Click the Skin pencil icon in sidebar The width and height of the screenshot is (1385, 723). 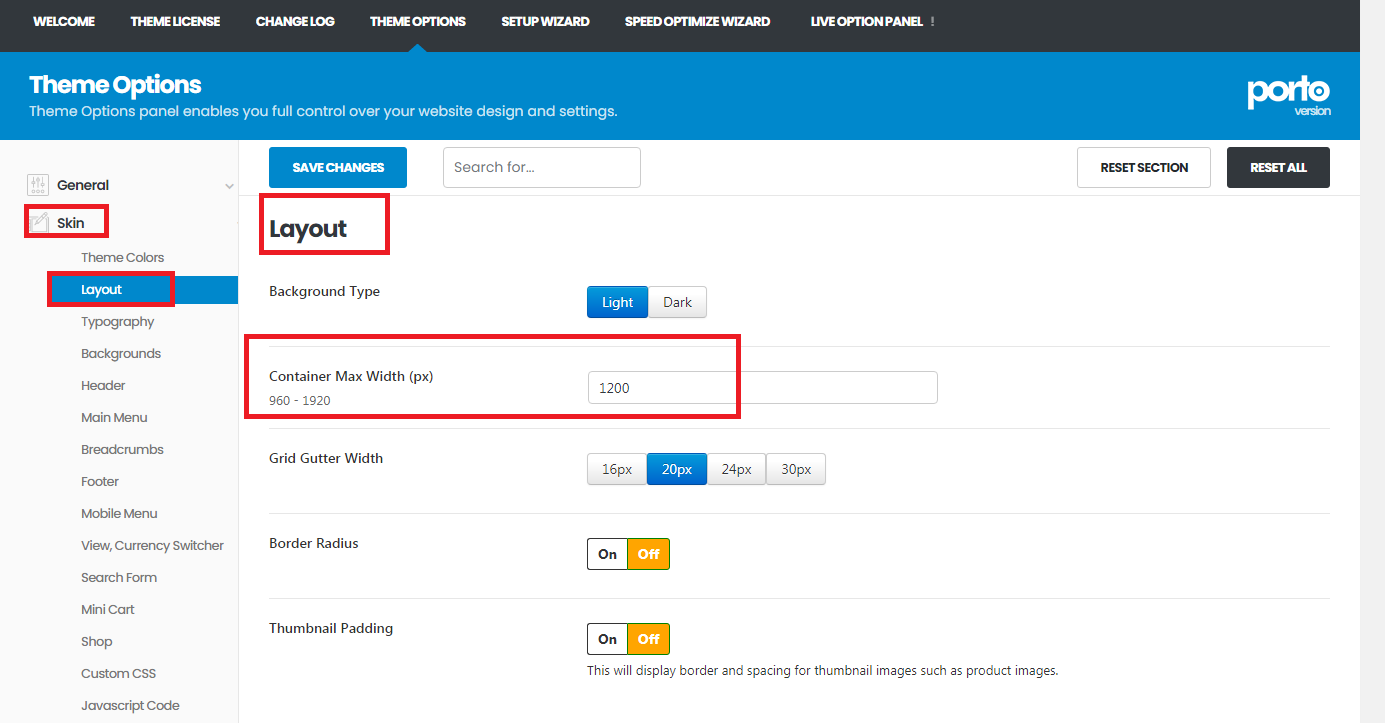pyautogui.click(x=38, y=222)
